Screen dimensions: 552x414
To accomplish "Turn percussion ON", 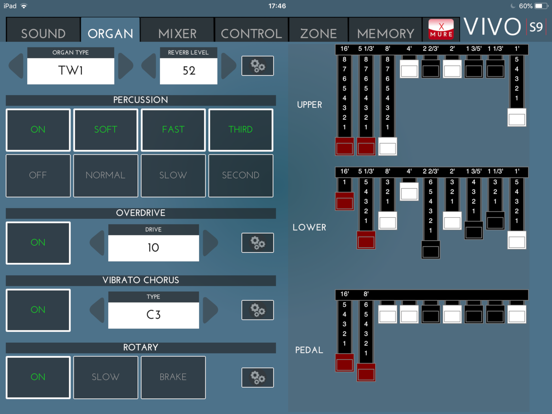I will click(38, 130).
